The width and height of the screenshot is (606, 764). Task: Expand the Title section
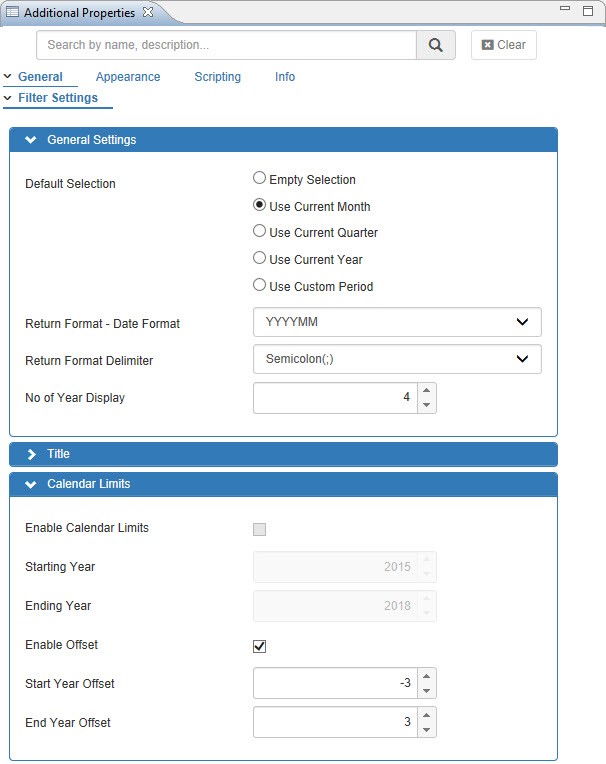point(31,454)
